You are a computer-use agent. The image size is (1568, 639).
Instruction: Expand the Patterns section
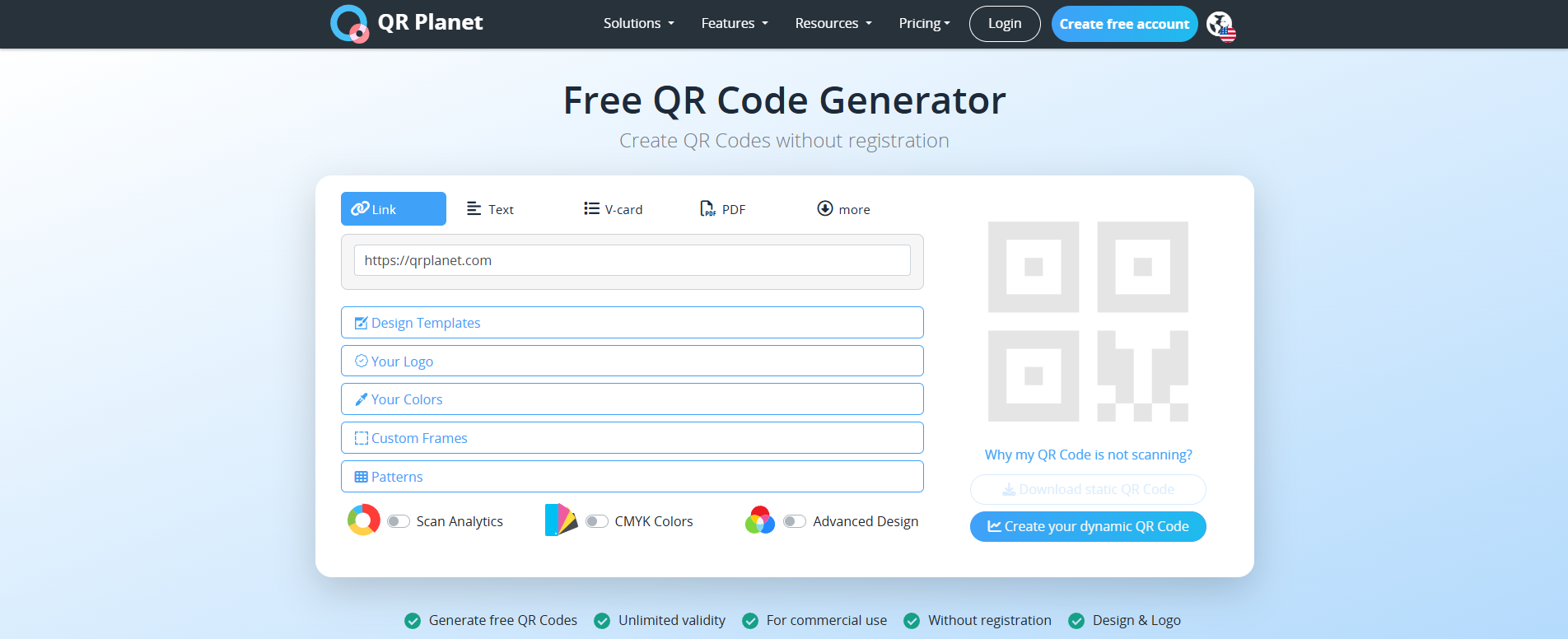(632, 477)
